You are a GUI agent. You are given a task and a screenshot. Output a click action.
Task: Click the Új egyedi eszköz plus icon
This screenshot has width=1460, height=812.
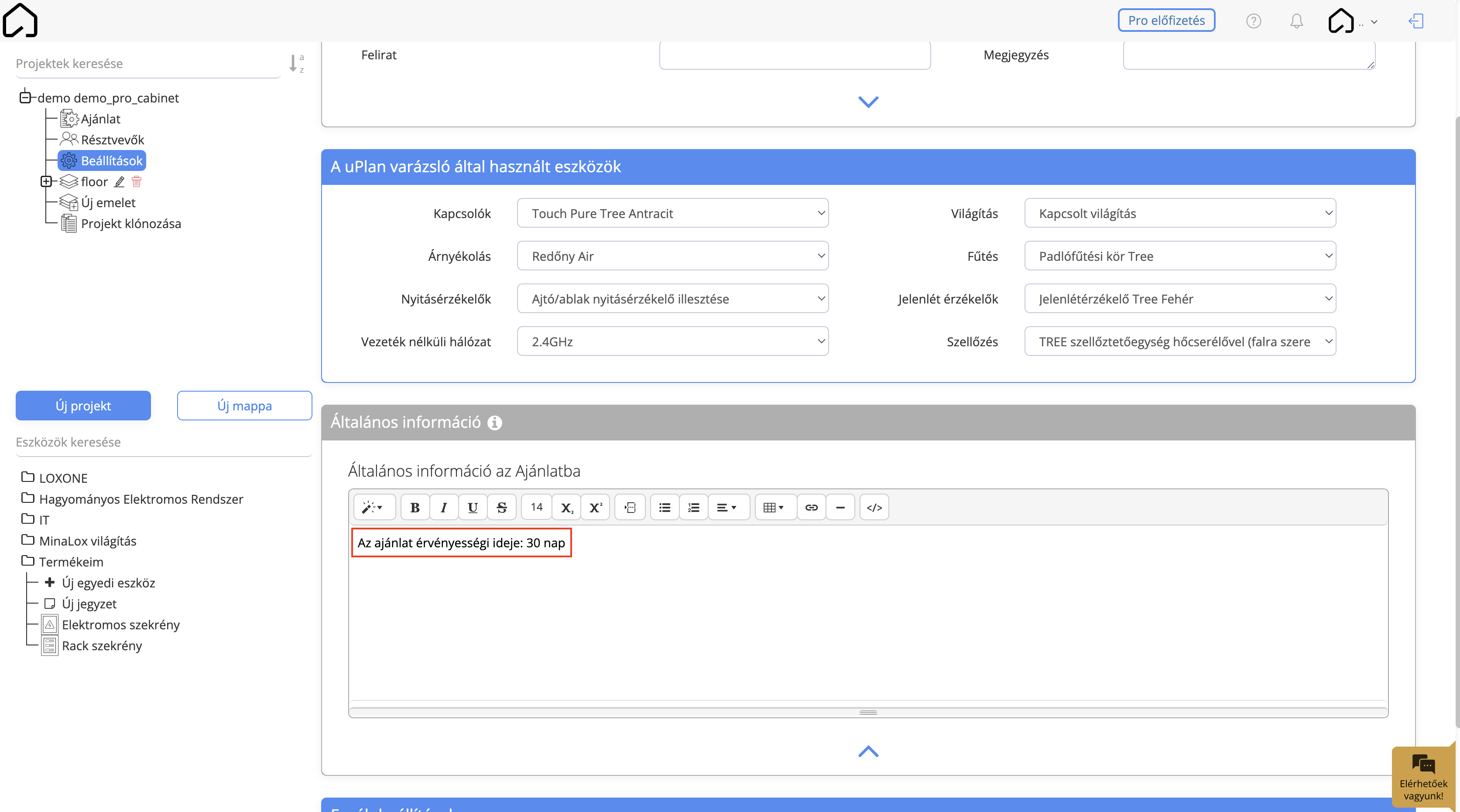[50, 582]
